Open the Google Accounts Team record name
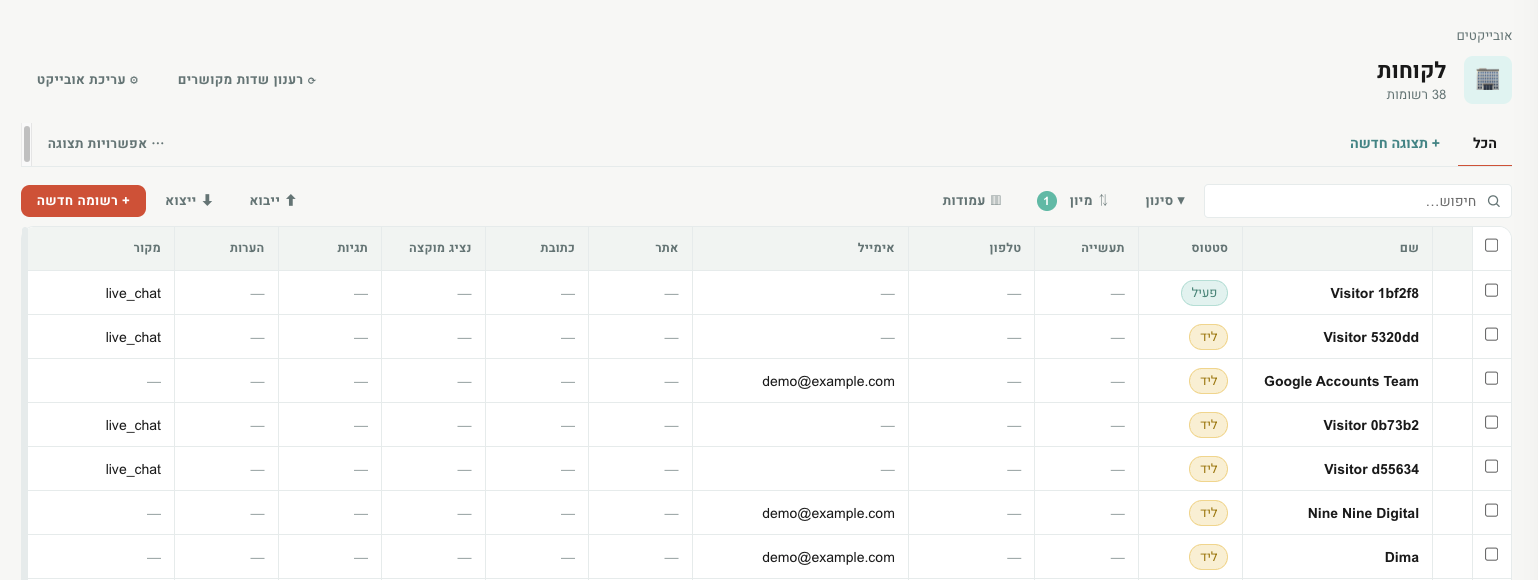 pyautogui.click(x=1341, y=381)
